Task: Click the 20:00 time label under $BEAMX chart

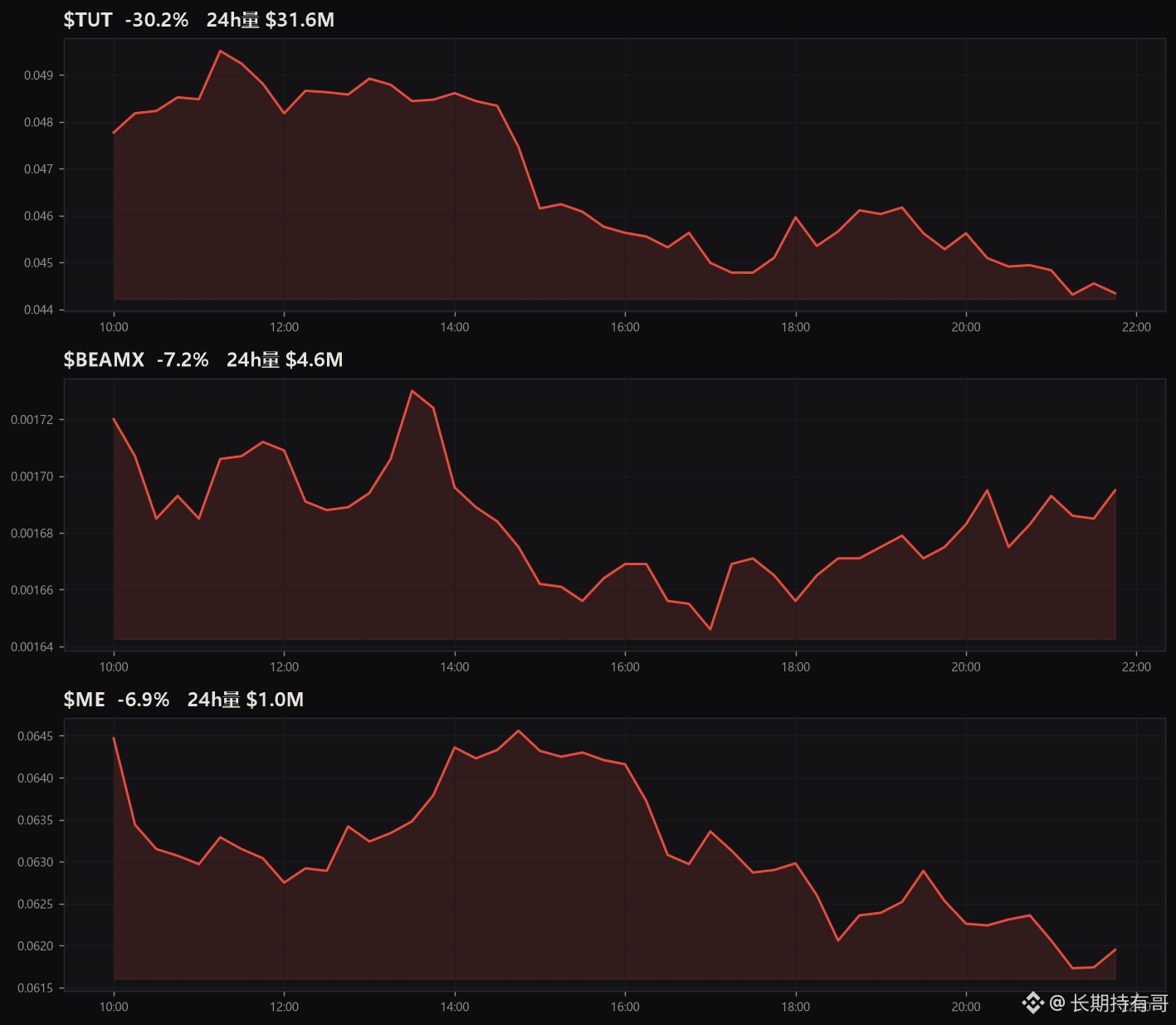Action: 966,666
